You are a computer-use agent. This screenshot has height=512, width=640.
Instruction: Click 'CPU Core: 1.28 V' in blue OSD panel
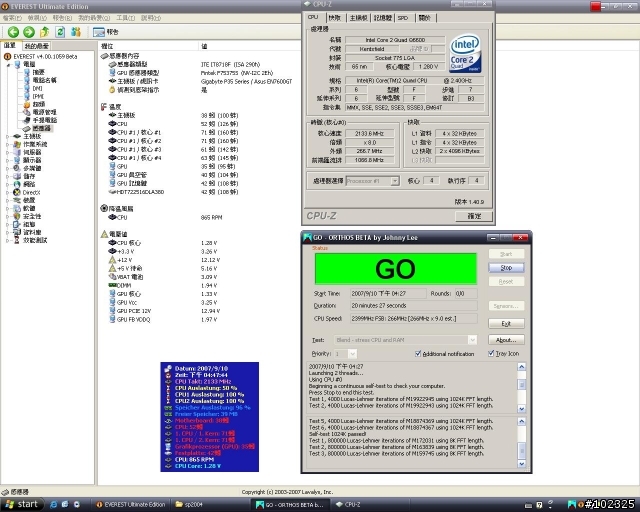(x=198, y=466)
